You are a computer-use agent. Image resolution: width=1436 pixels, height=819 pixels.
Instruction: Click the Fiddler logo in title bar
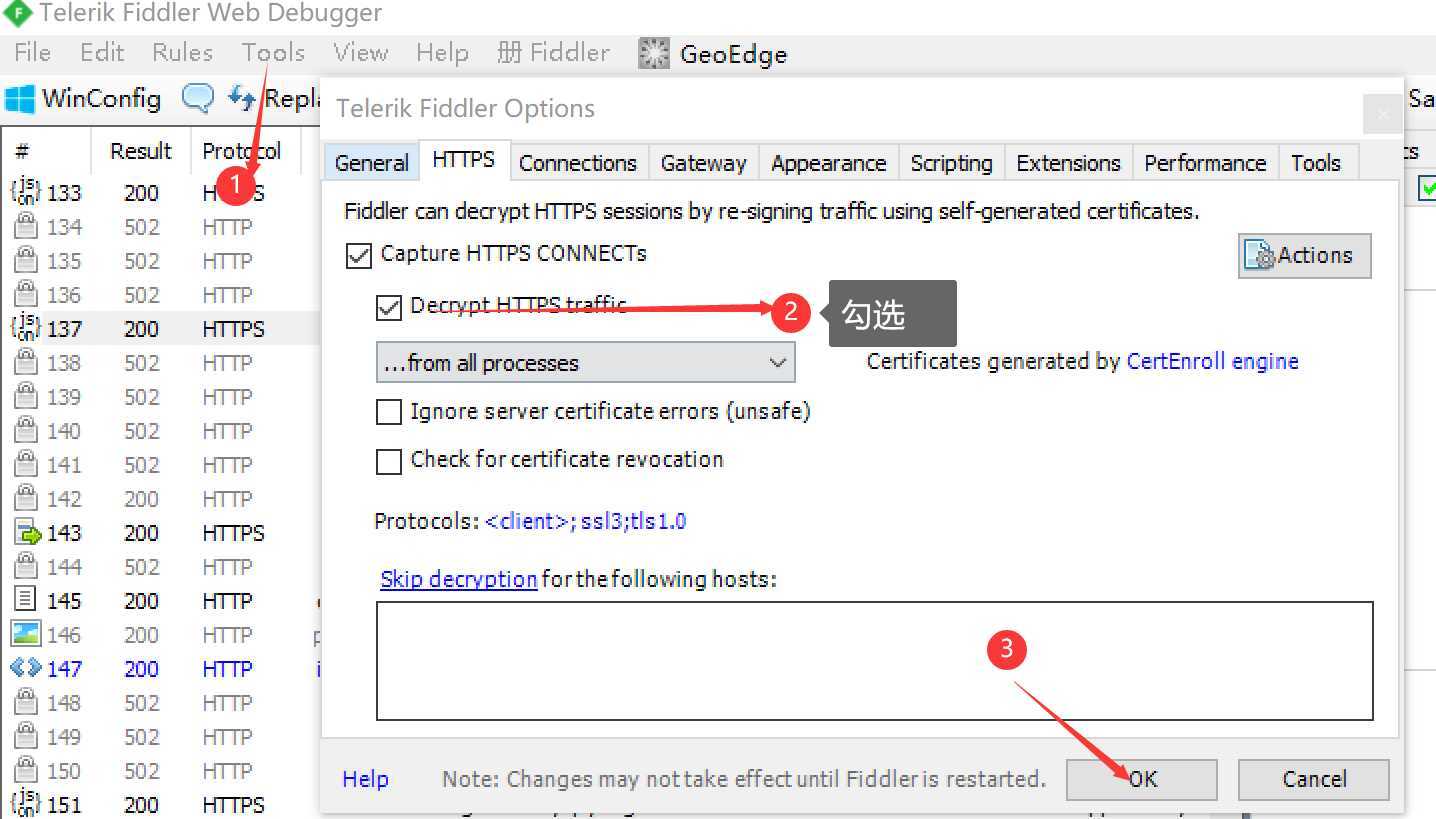point(18,14)
